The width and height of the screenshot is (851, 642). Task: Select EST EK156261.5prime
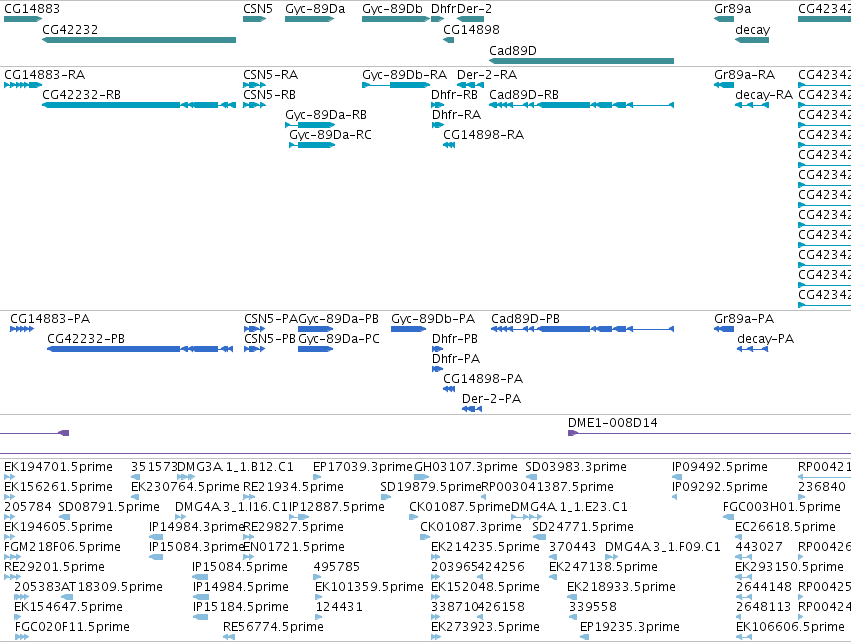(58, 487)
